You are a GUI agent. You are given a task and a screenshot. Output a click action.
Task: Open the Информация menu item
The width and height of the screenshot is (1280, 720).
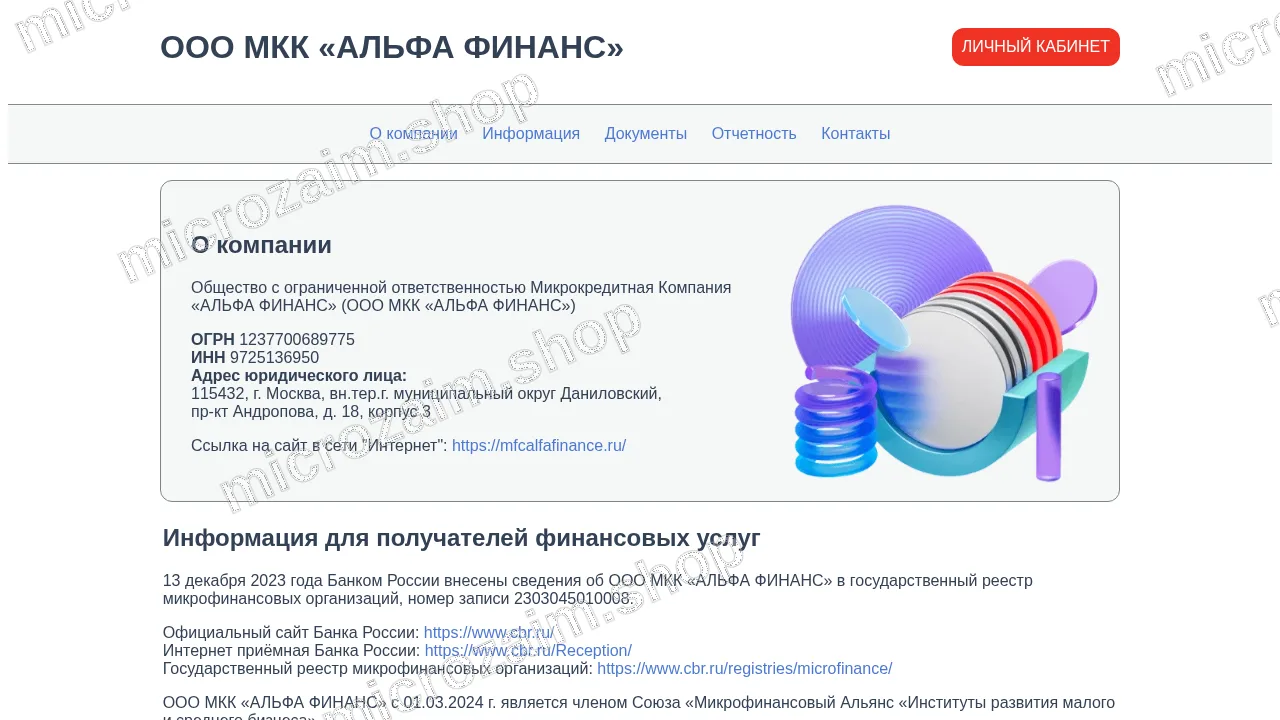pos(531,134)
